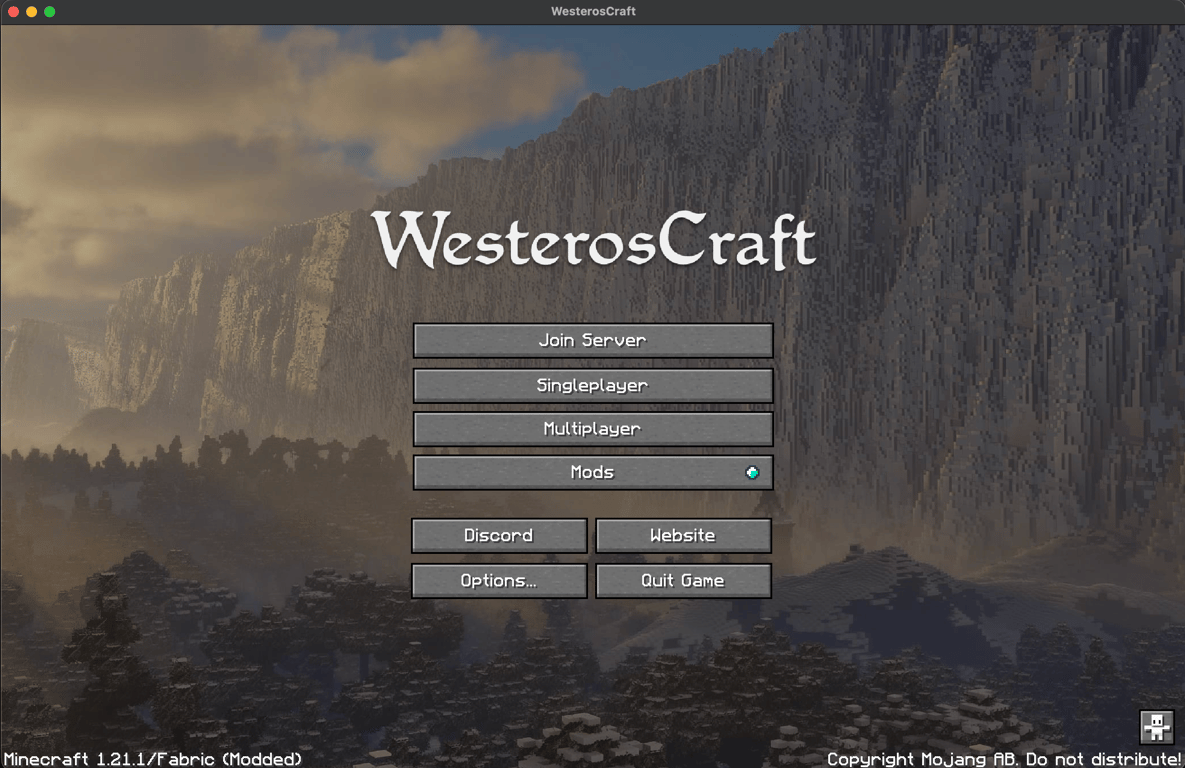
Task: Open Options settings
Action: coord(499,581)
